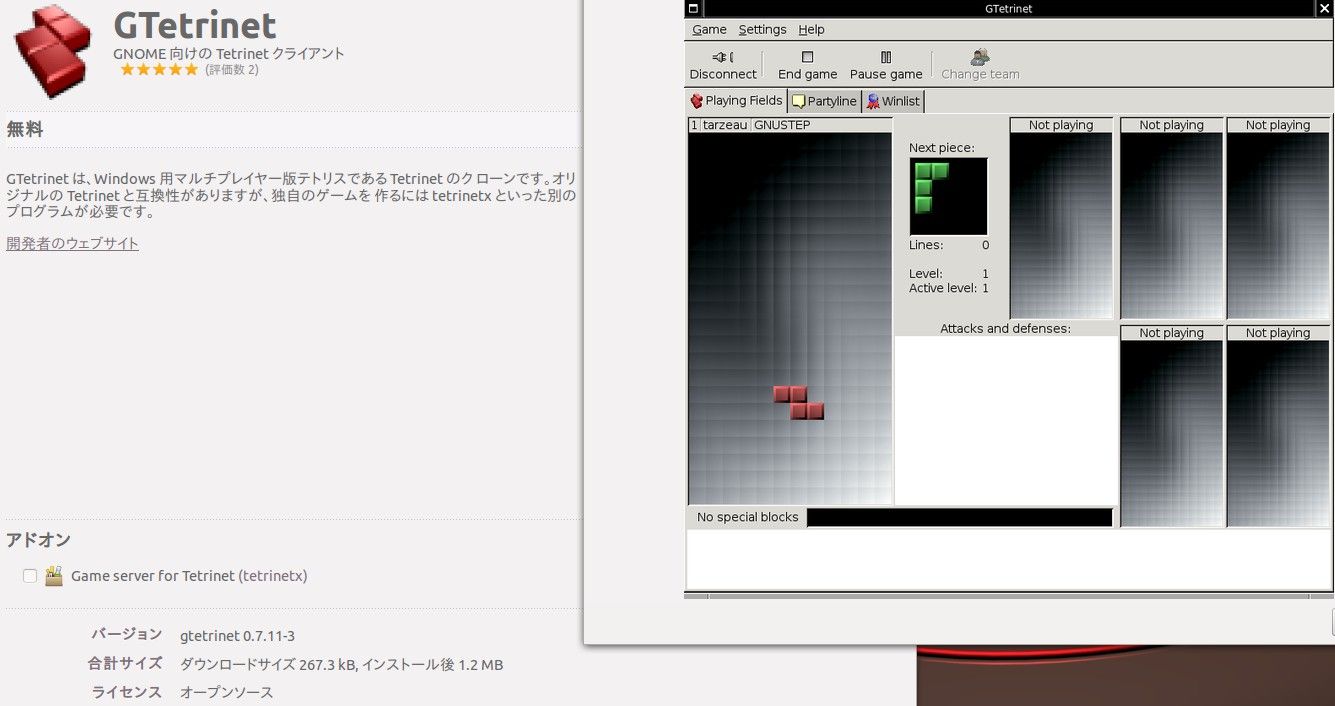Click the player name tarzeau
This screenshot has height=706, width=1335.
point(725,125)
